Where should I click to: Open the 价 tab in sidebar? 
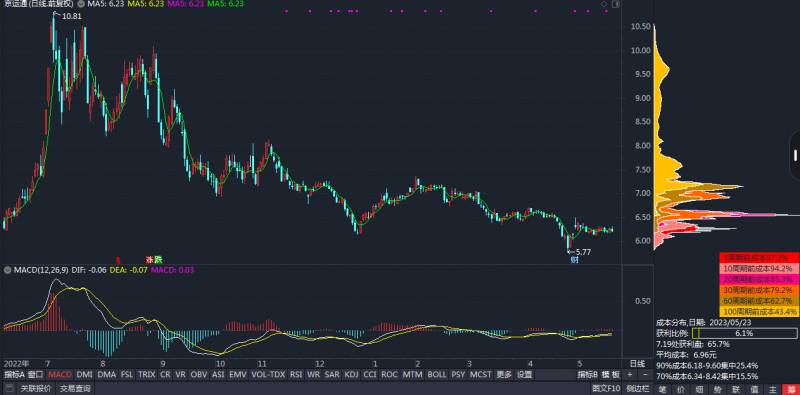(680, 389)
